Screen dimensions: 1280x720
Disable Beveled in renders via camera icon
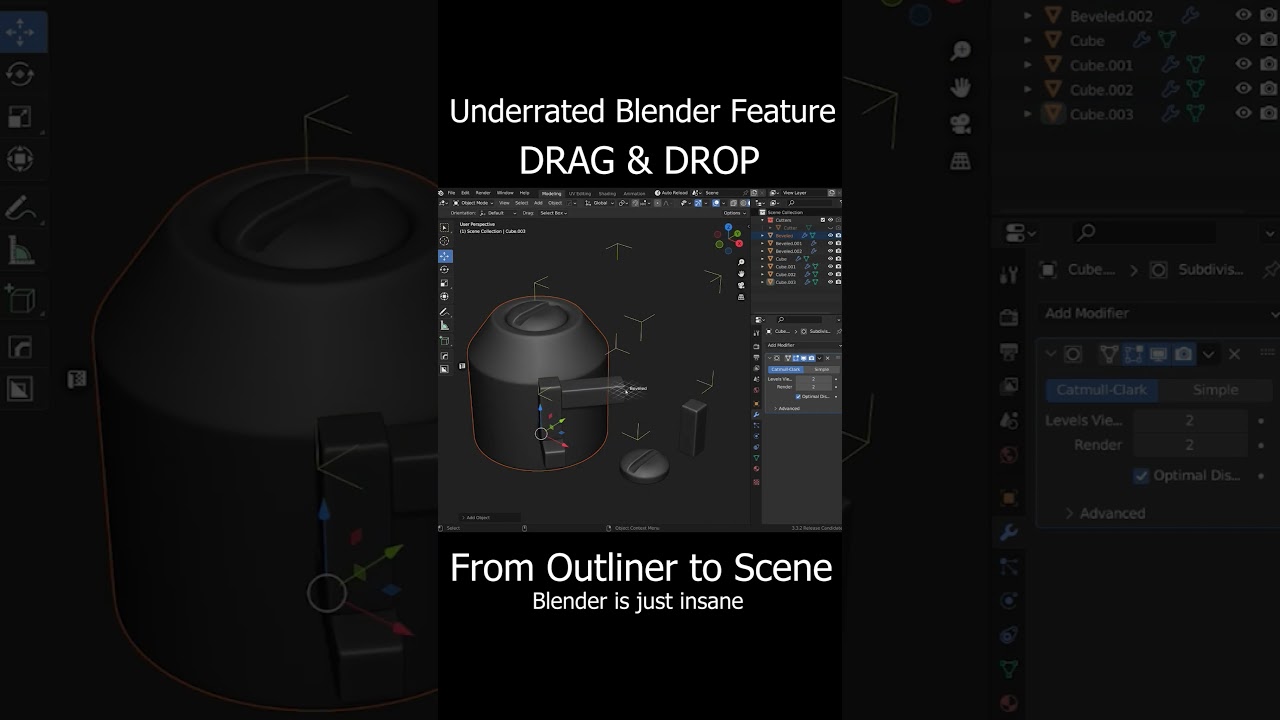coord(838,235)
